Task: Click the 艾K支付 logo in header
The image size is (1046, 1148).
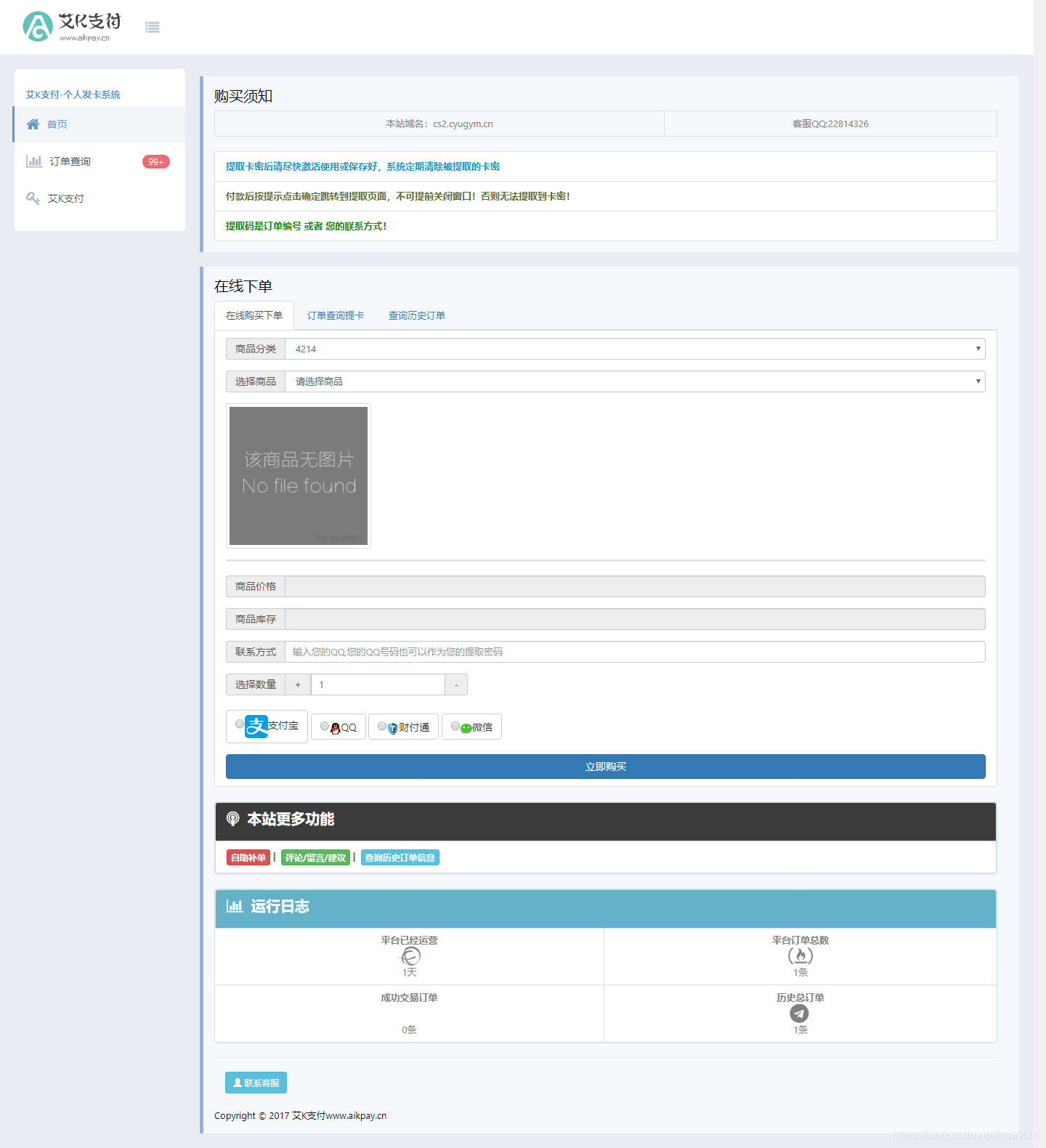Action: click(x=72, y=27)
